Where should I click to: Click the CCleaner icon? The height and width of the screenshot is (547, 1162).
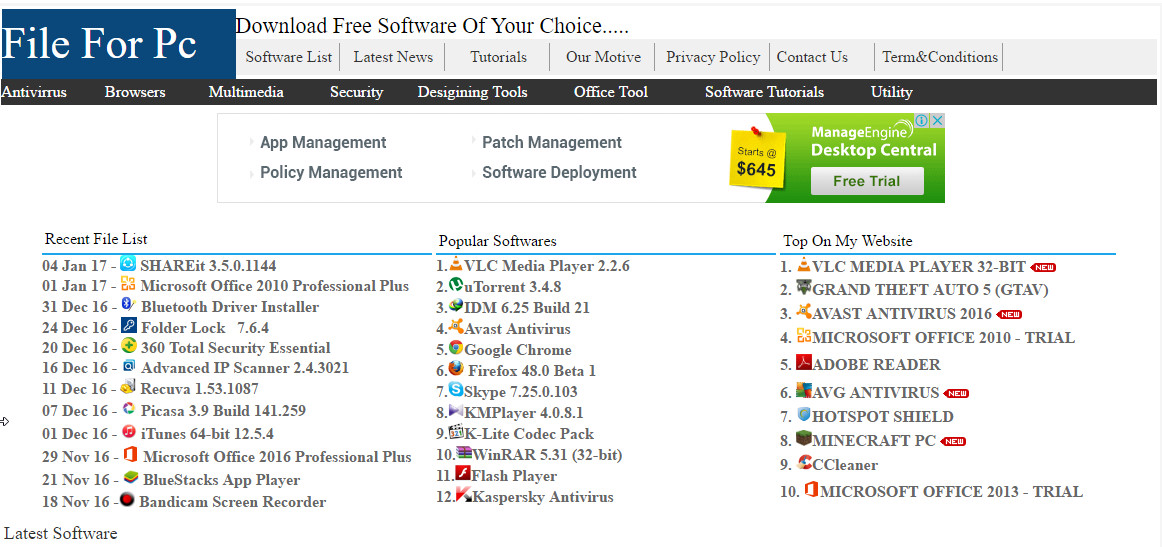point(804,463)
